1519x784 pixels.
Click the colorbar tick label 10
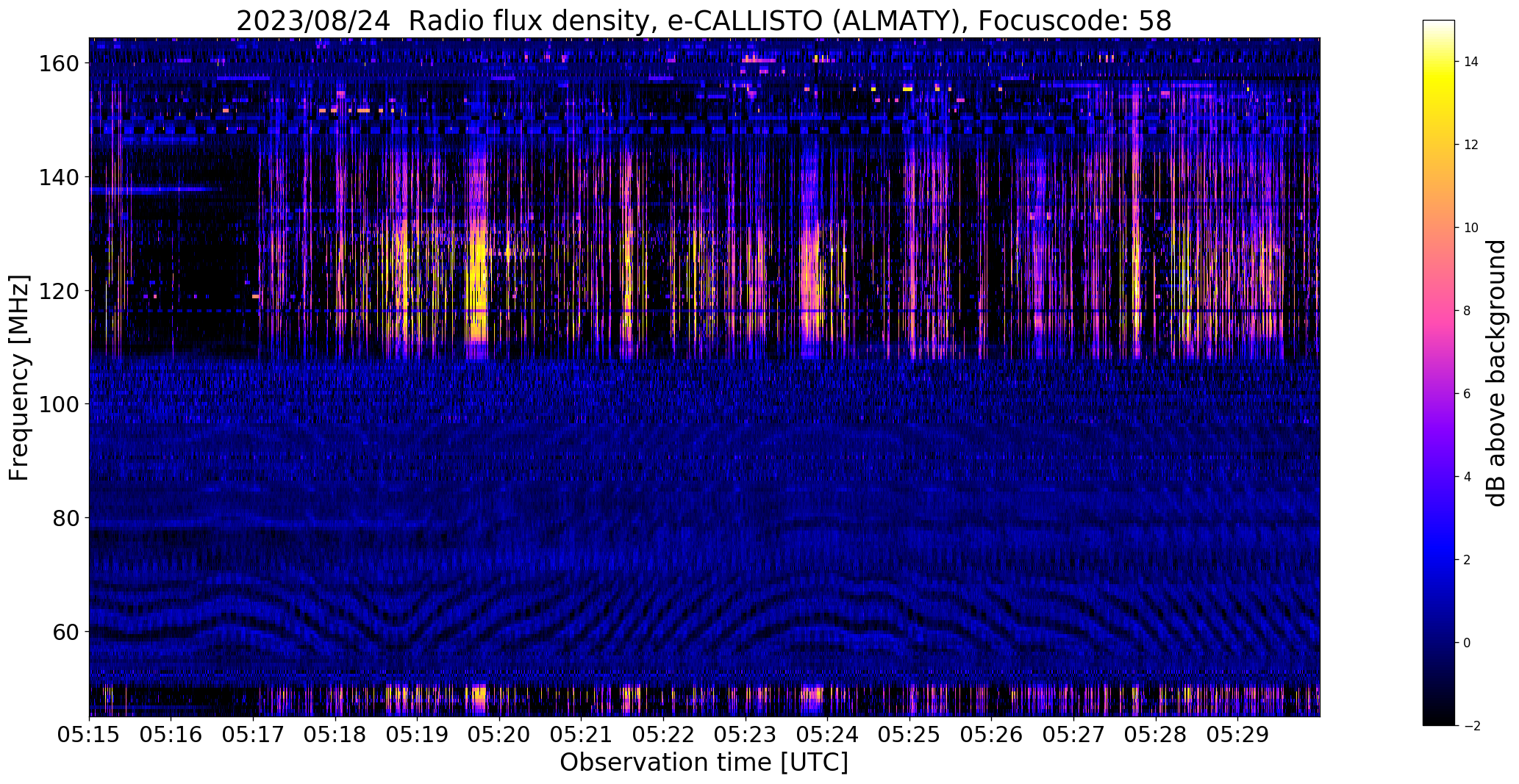click(1471, 229)
